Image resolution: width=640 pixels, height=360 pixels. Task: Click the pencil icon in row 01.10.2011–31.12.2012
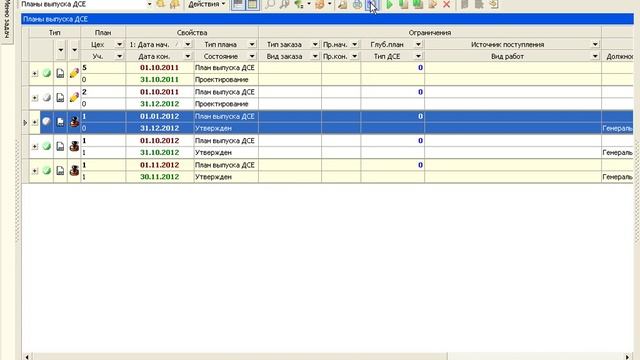click(74, 98)
